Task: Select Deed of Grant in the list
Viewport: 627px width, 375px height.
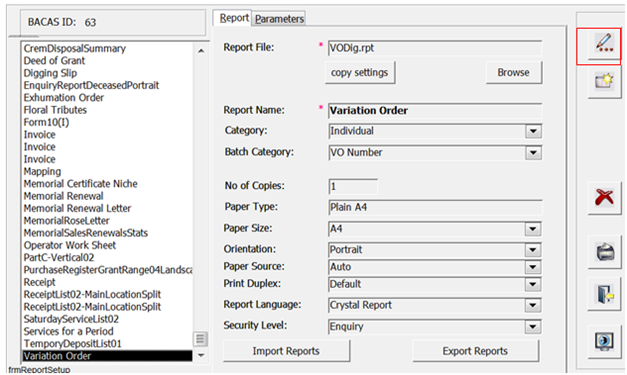Action: [x=54, y=61]
